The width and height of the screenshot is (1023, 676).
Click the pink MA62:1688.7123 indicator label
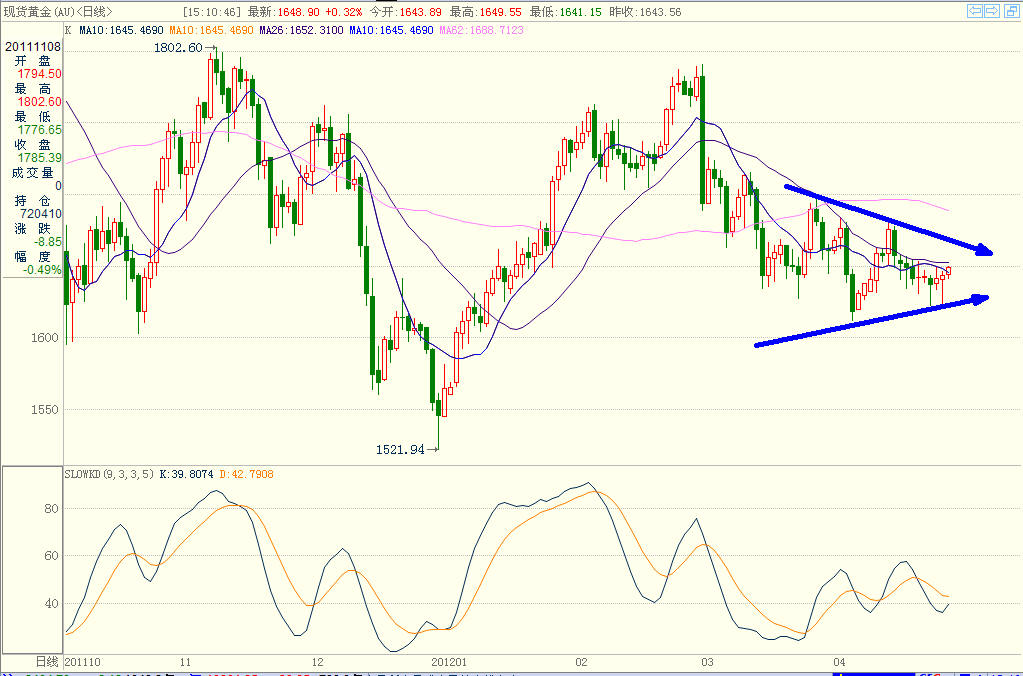(x=481, y=30)
